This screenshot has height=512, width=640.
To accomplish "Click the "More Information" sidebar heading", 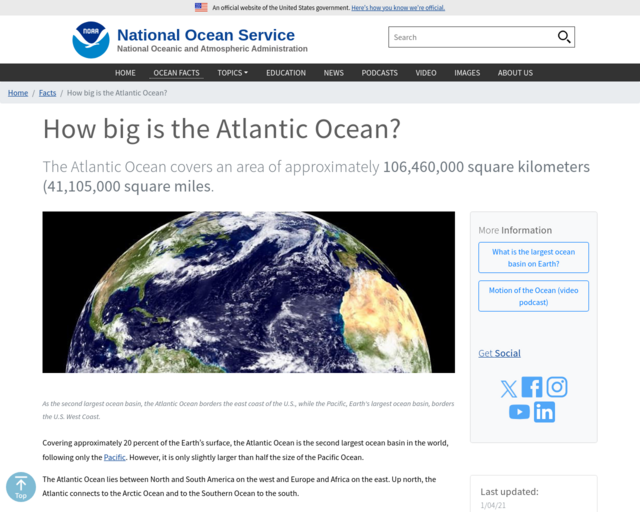I will 515,230.
